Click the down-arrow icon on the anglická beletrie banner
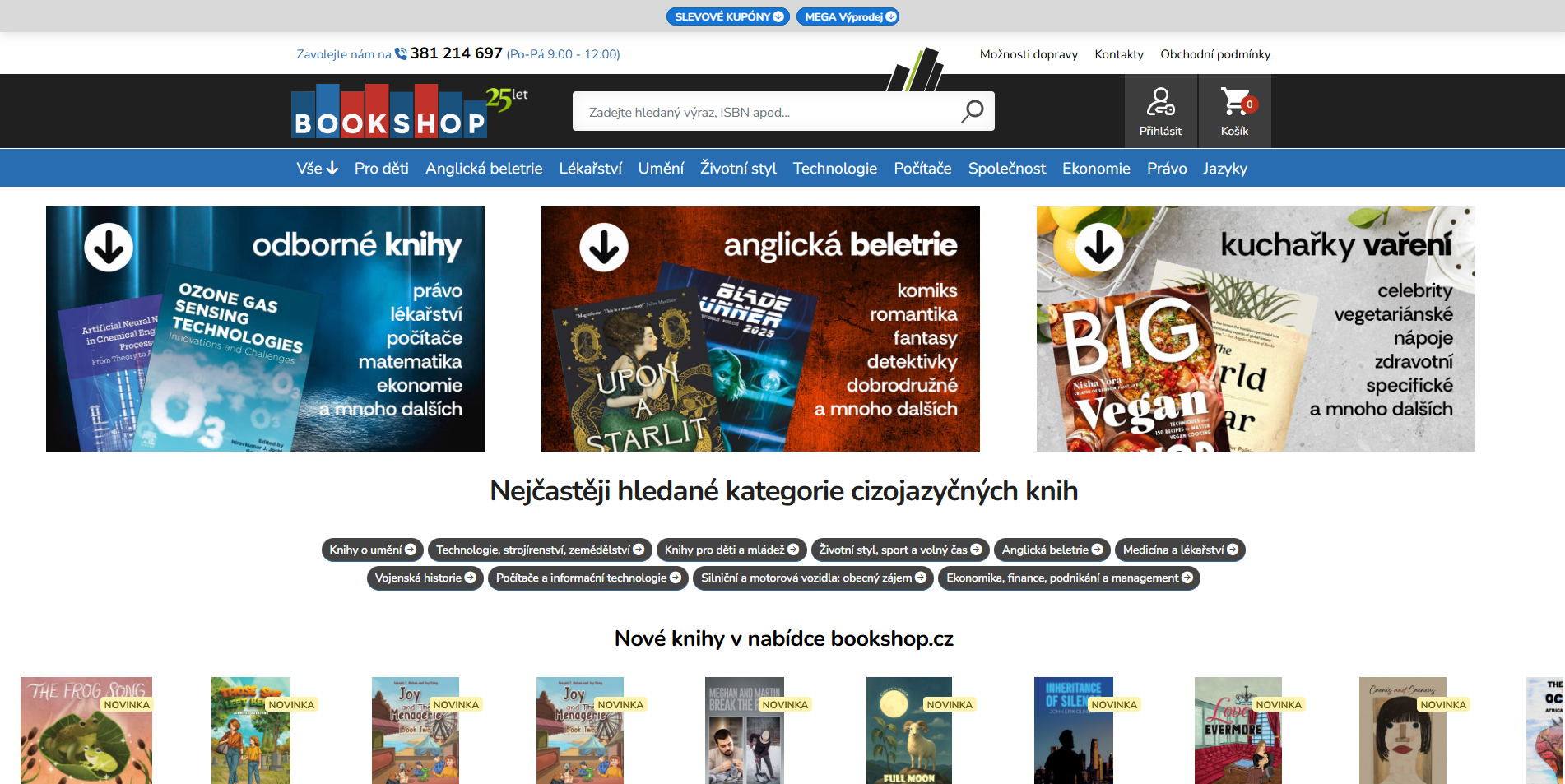The height and width of the screenshot is (784, 1565). 605,247
